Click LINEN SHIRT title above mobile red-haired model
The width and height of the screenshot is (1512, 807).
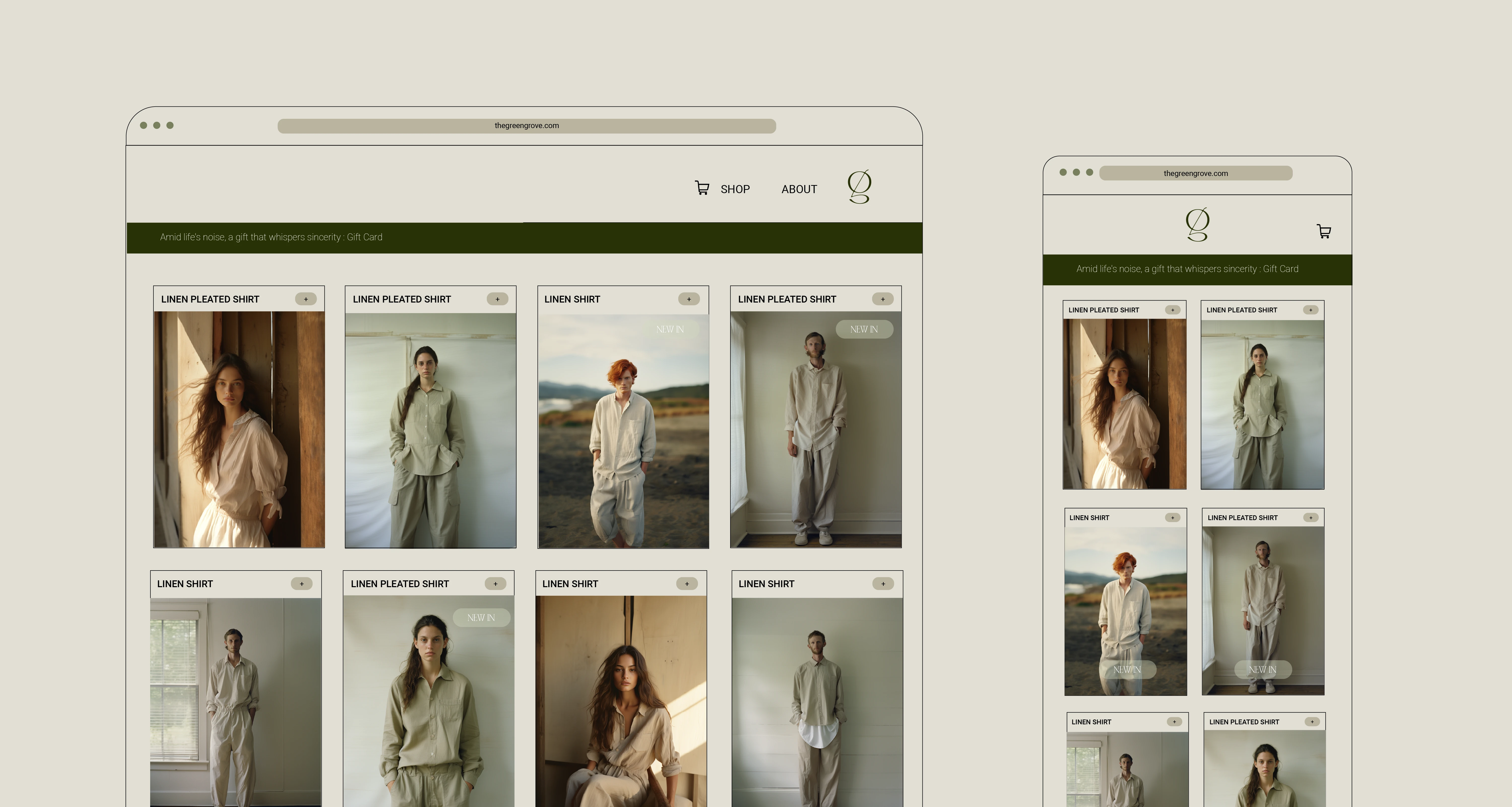click(1089, 518)
